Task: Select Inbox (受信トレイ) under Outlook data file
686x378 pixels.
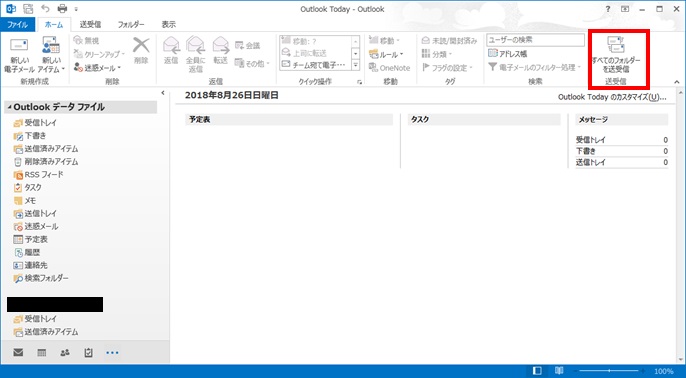Action: (35, 123)
